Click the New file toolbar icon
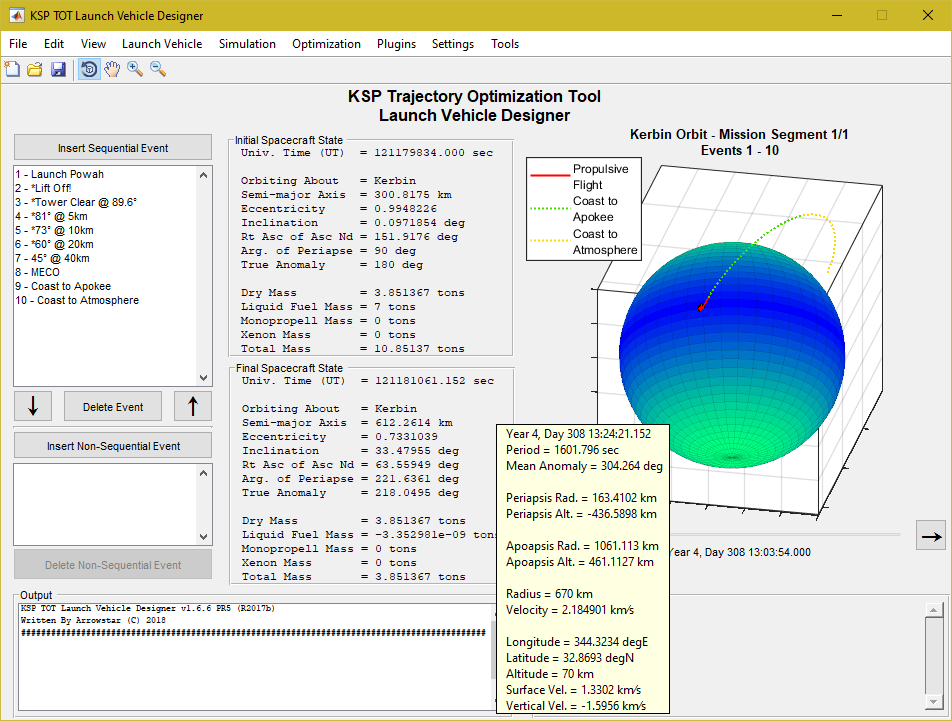952x721 pixels. point(12,69)
